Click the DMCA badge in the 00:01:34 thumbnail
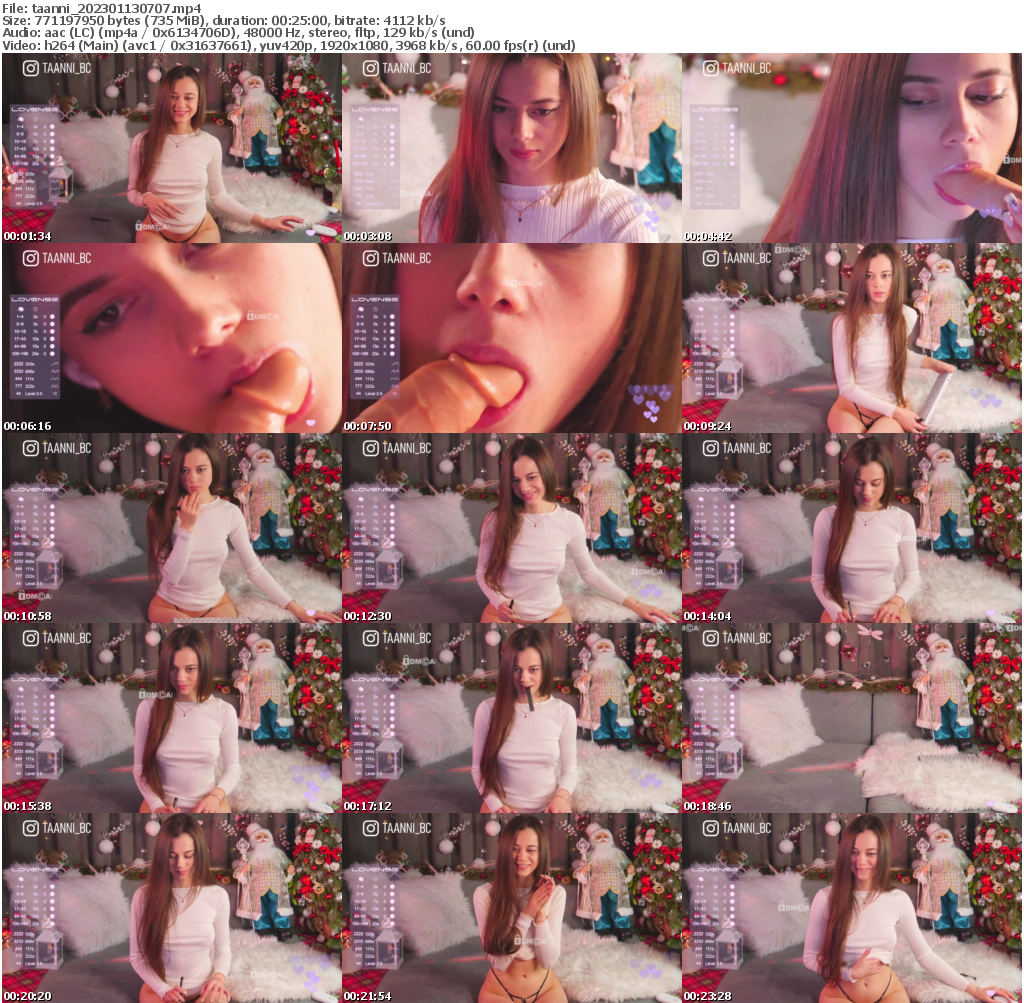 coord(152,226)
